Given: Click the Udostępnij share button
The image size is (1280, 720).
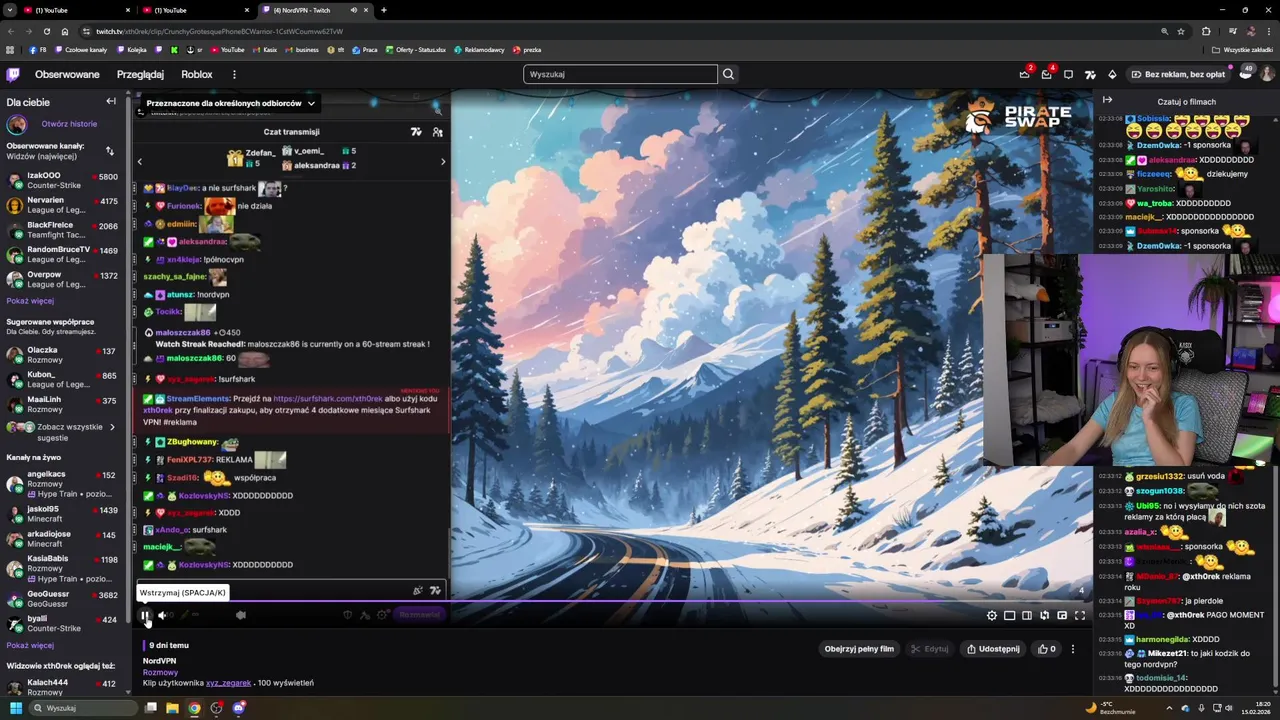Looking at the screenshot, I should pyautogui.click(x=992, y=649).
